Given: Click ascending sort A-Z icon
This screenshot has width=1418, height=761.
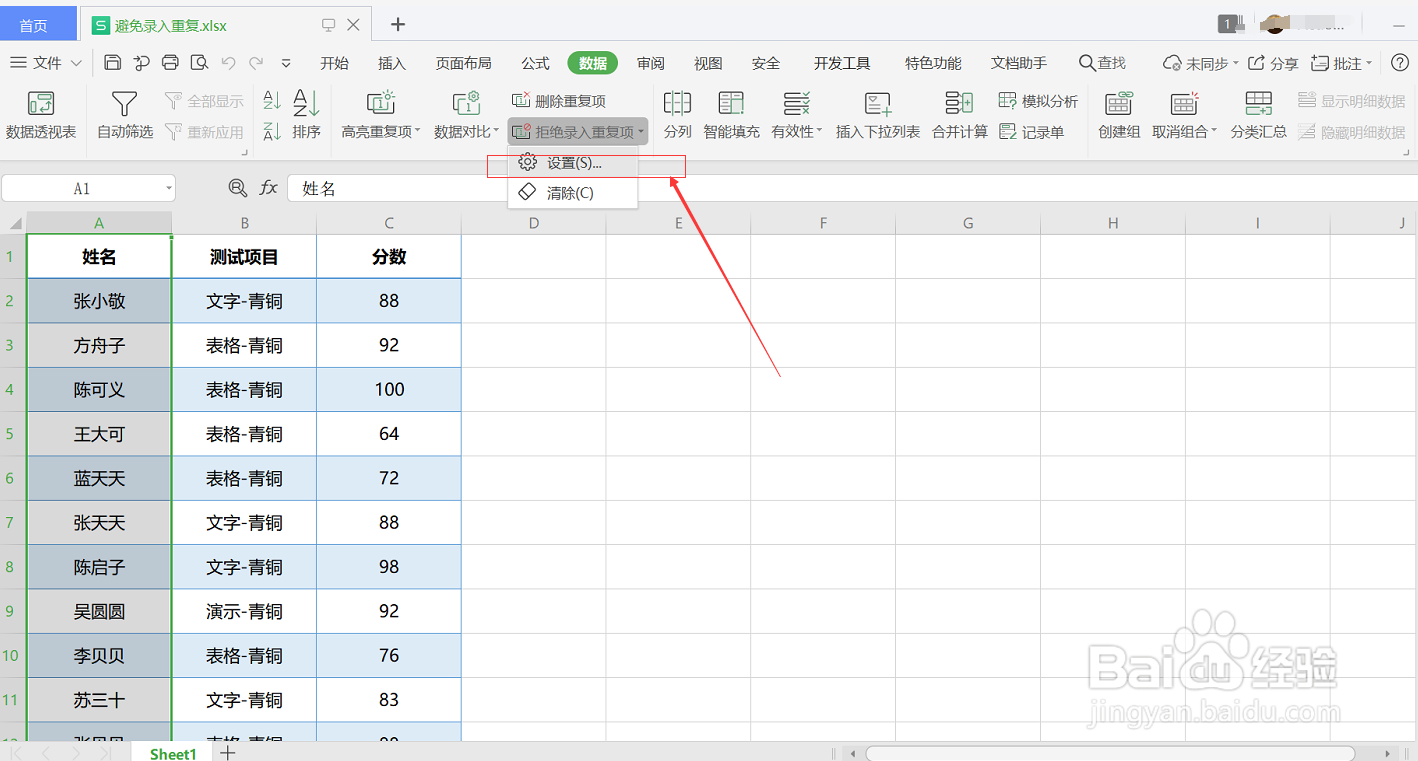Looking at the screenshot, I should point(271,100).
